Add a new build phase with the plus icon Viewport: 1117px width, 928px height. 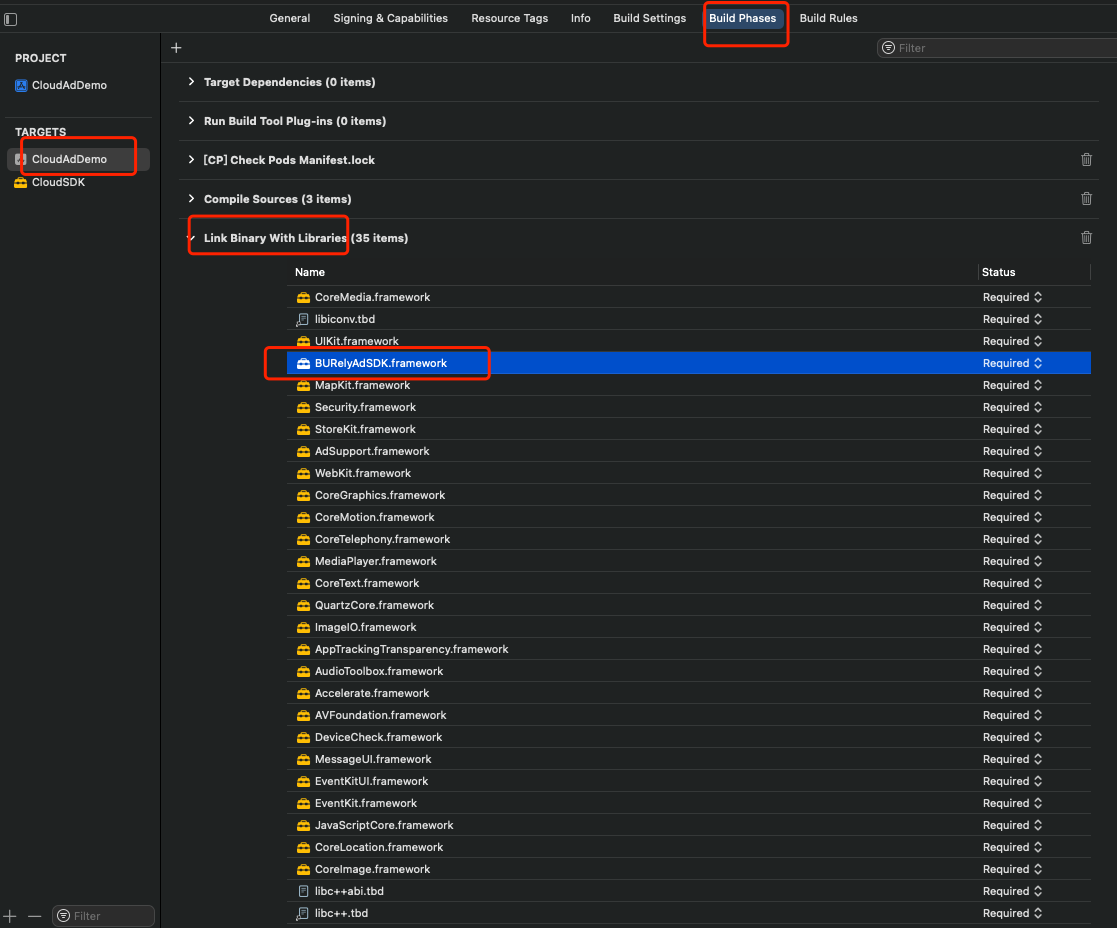tap(177, 48)
